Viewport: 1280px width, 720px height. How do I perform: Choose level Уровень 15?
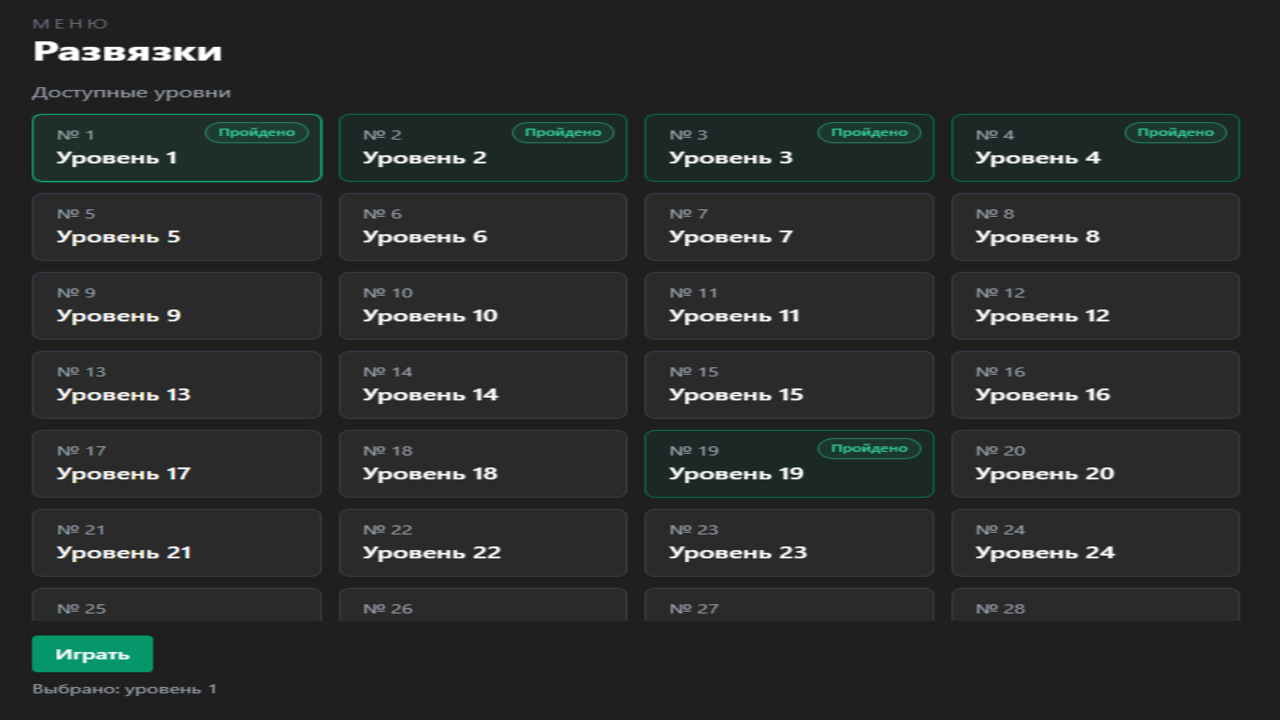(789, 385)
